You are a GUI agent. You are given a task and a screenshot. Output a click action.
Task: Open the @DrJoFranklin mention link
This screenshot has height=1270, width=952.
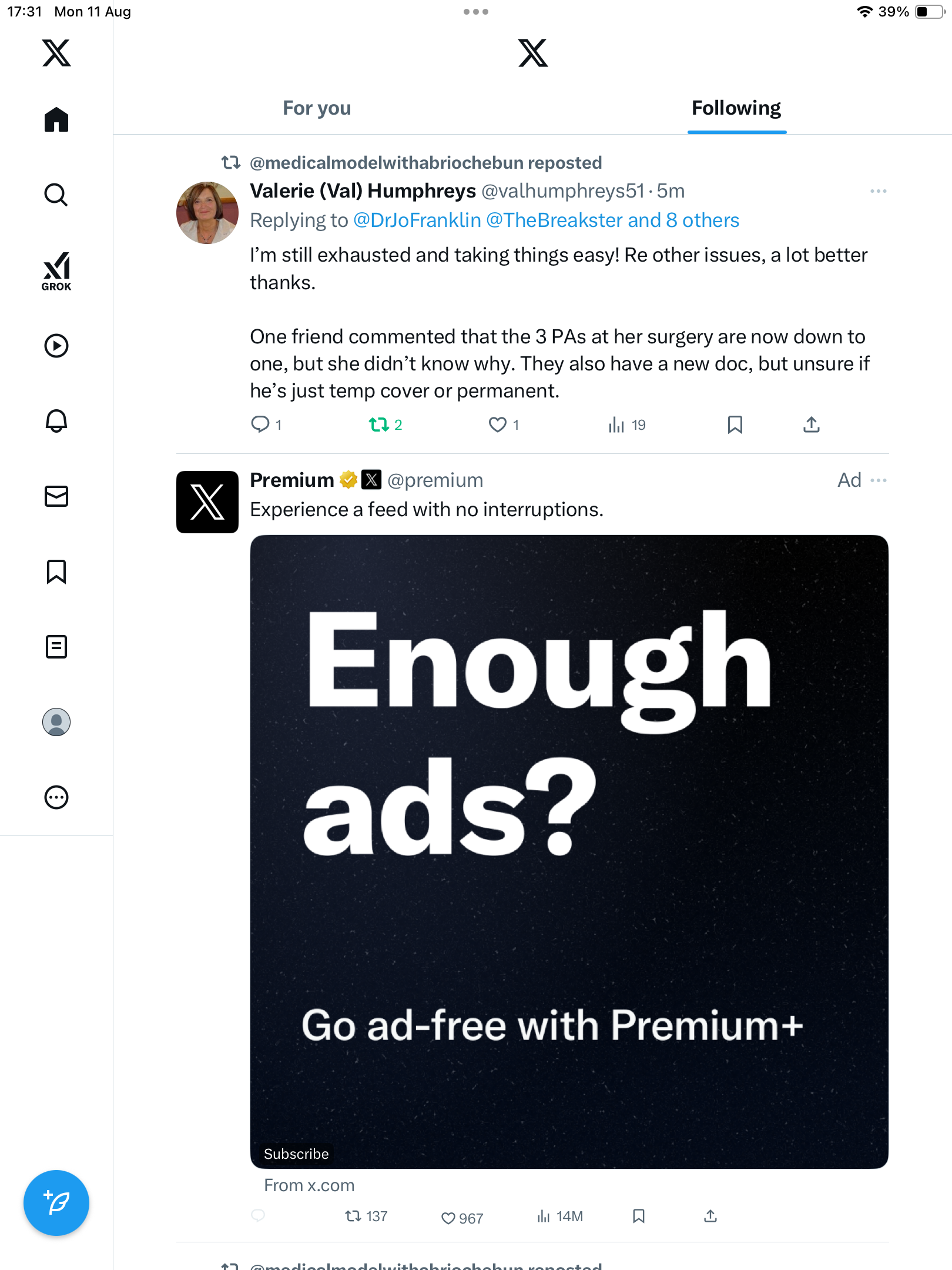tap(417, 220)
